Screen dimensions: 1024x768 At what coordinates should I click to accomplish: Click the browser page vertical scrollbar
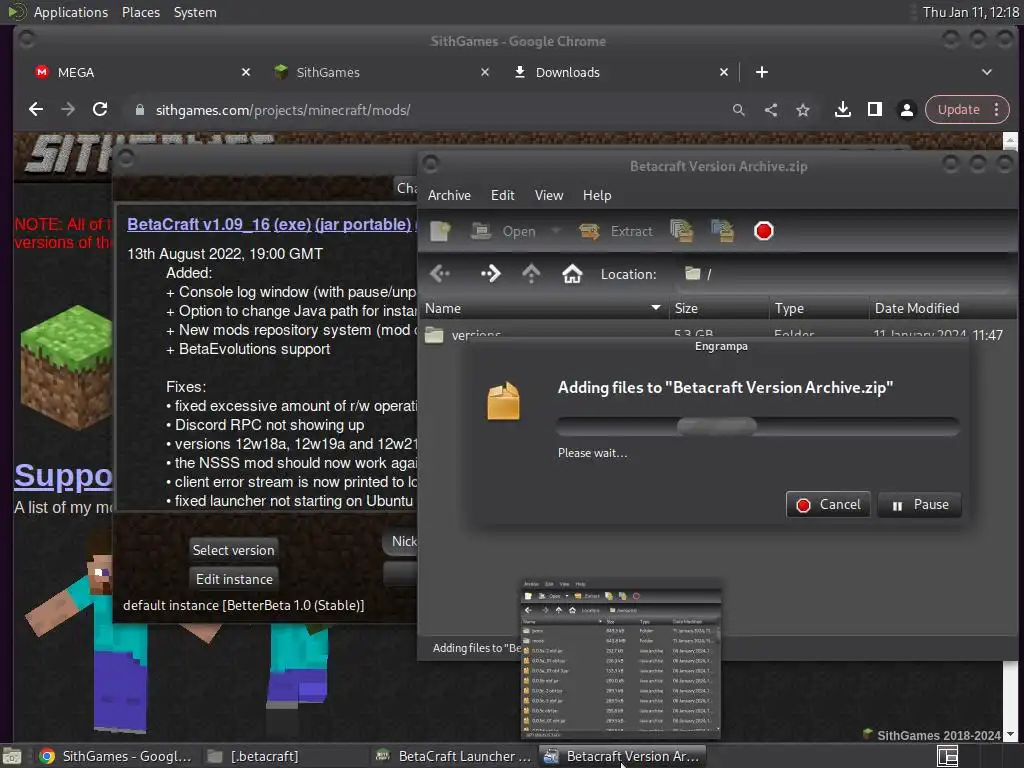[1010, 438]
